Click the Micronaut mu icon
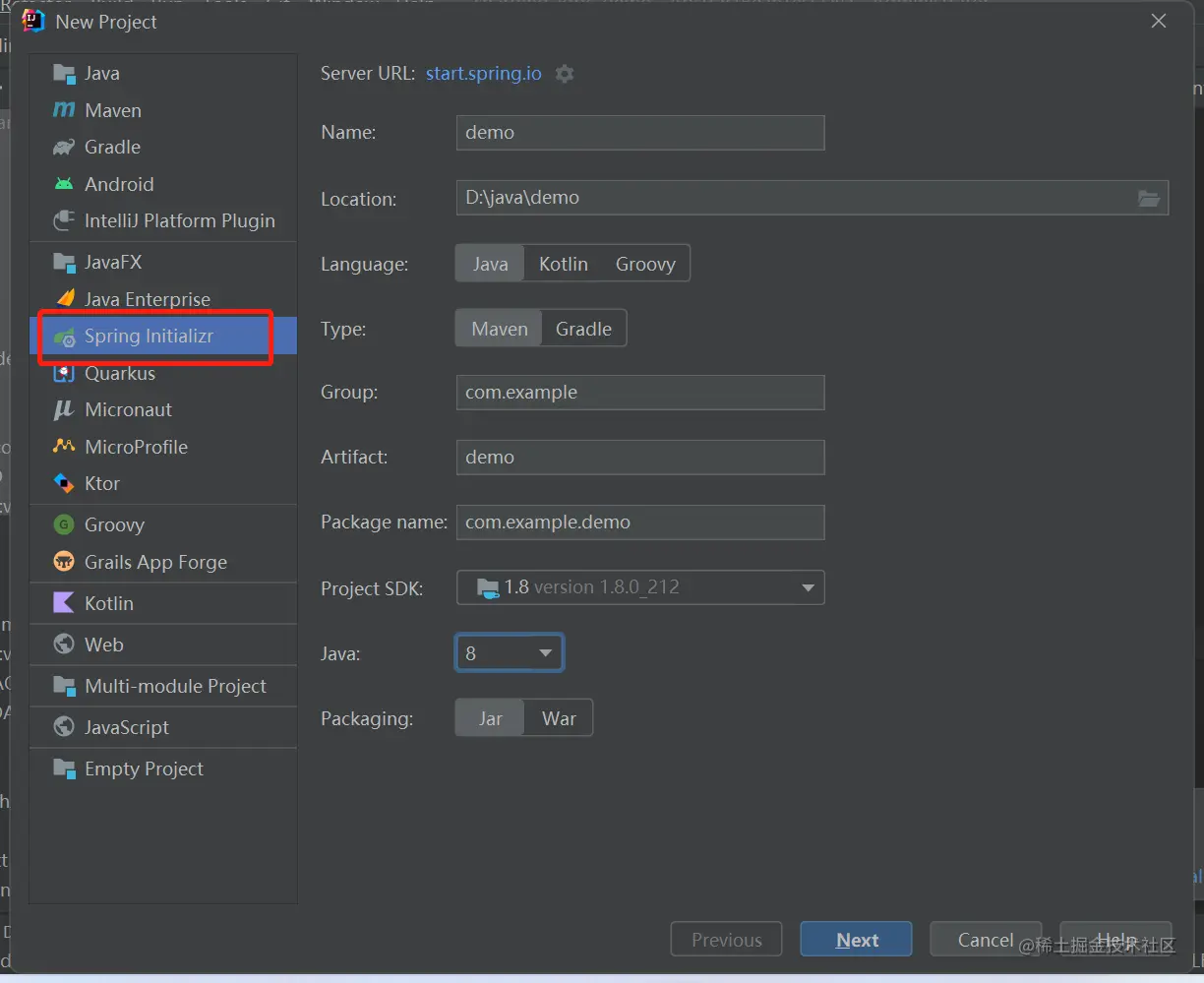 coord(64,409)
